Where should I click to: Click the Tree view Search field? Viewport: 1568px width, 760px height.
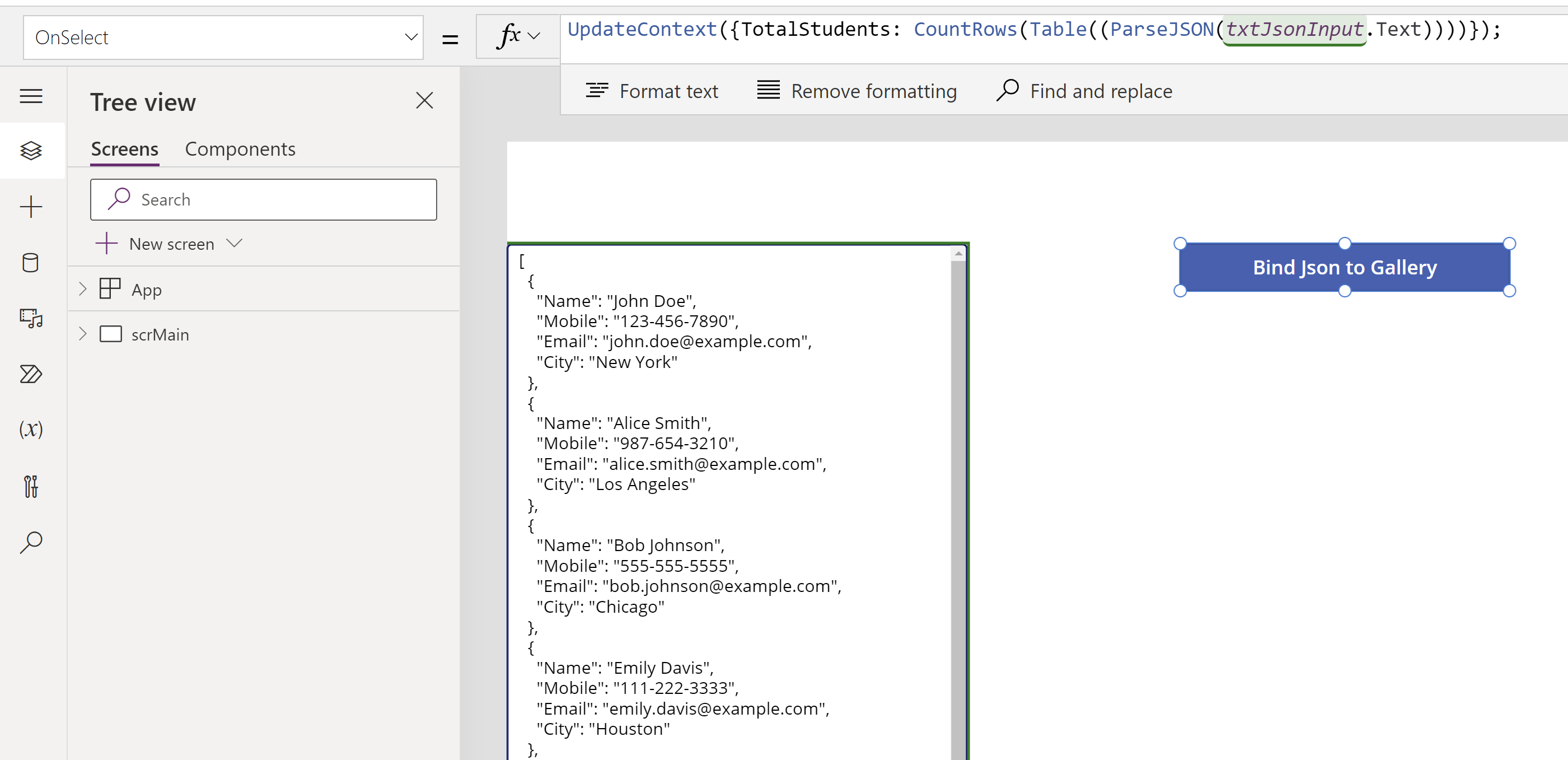coord(264,200)
